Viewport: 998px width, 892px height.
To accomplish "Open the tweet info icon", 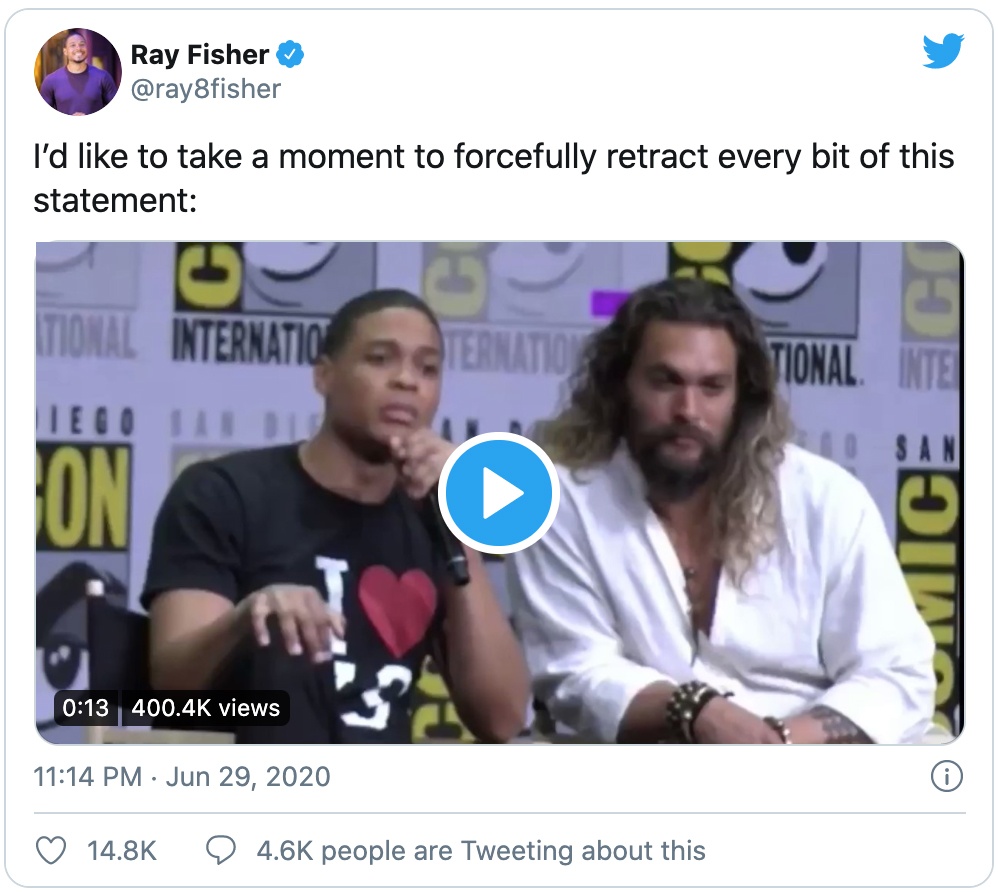I will pos(946,776).
